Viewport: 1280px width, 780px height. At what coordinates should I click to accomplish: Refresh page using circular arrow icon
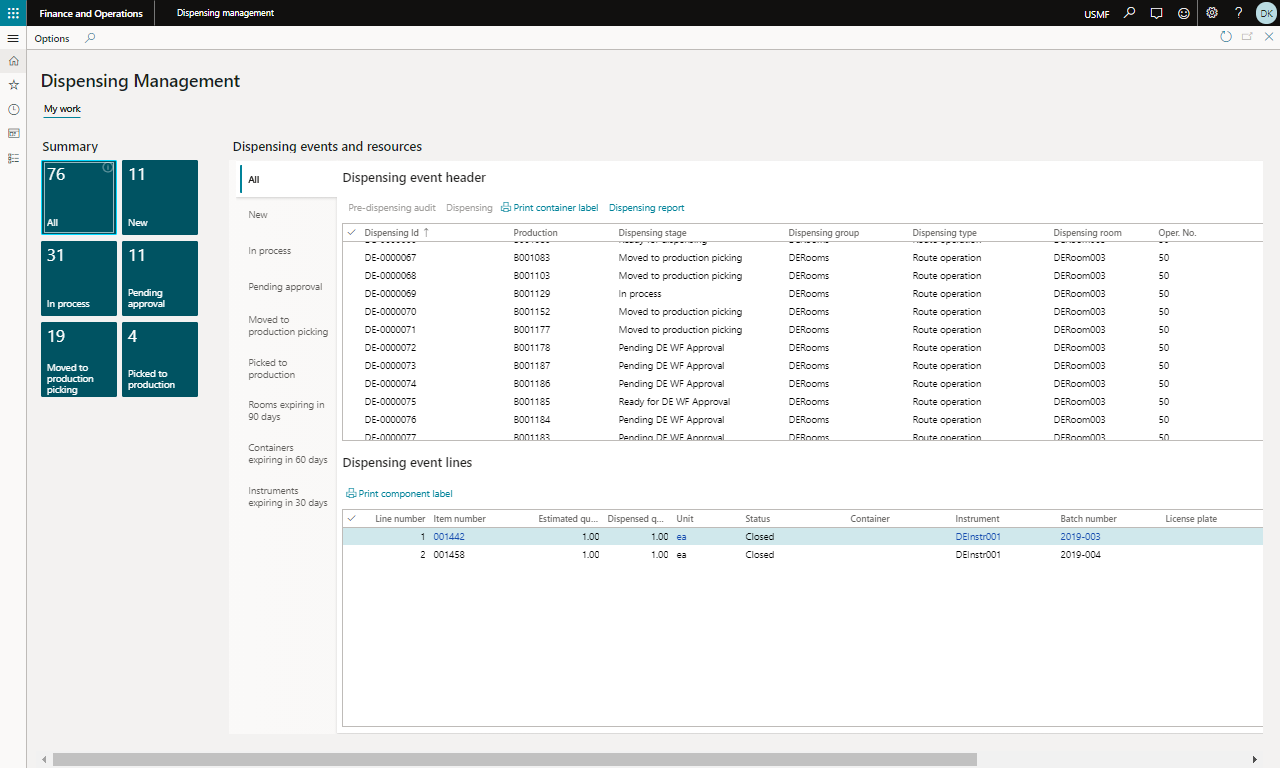coord(1226,37)
